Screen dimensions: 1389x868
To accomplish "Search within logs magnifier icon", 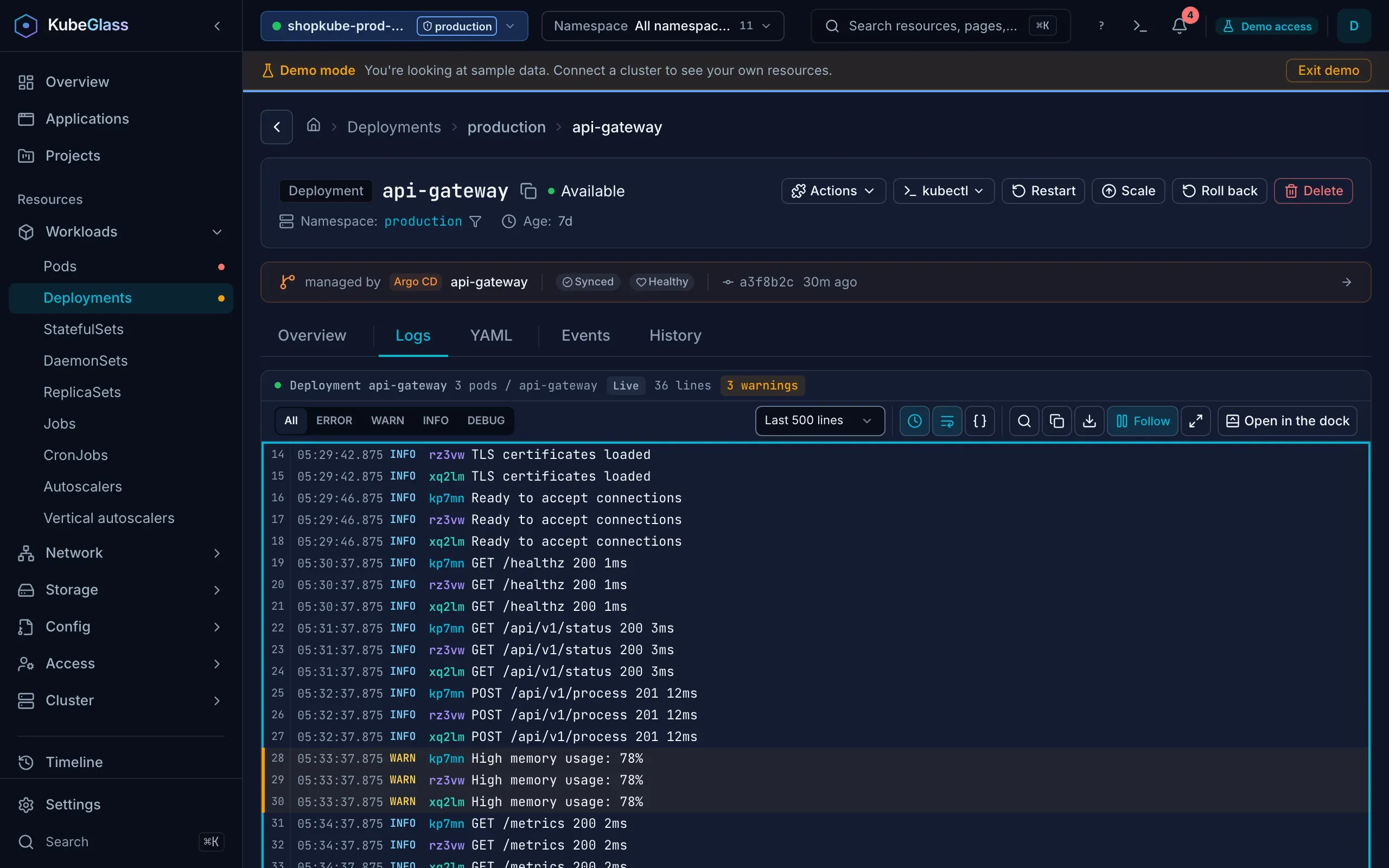I will point(1024,421).
